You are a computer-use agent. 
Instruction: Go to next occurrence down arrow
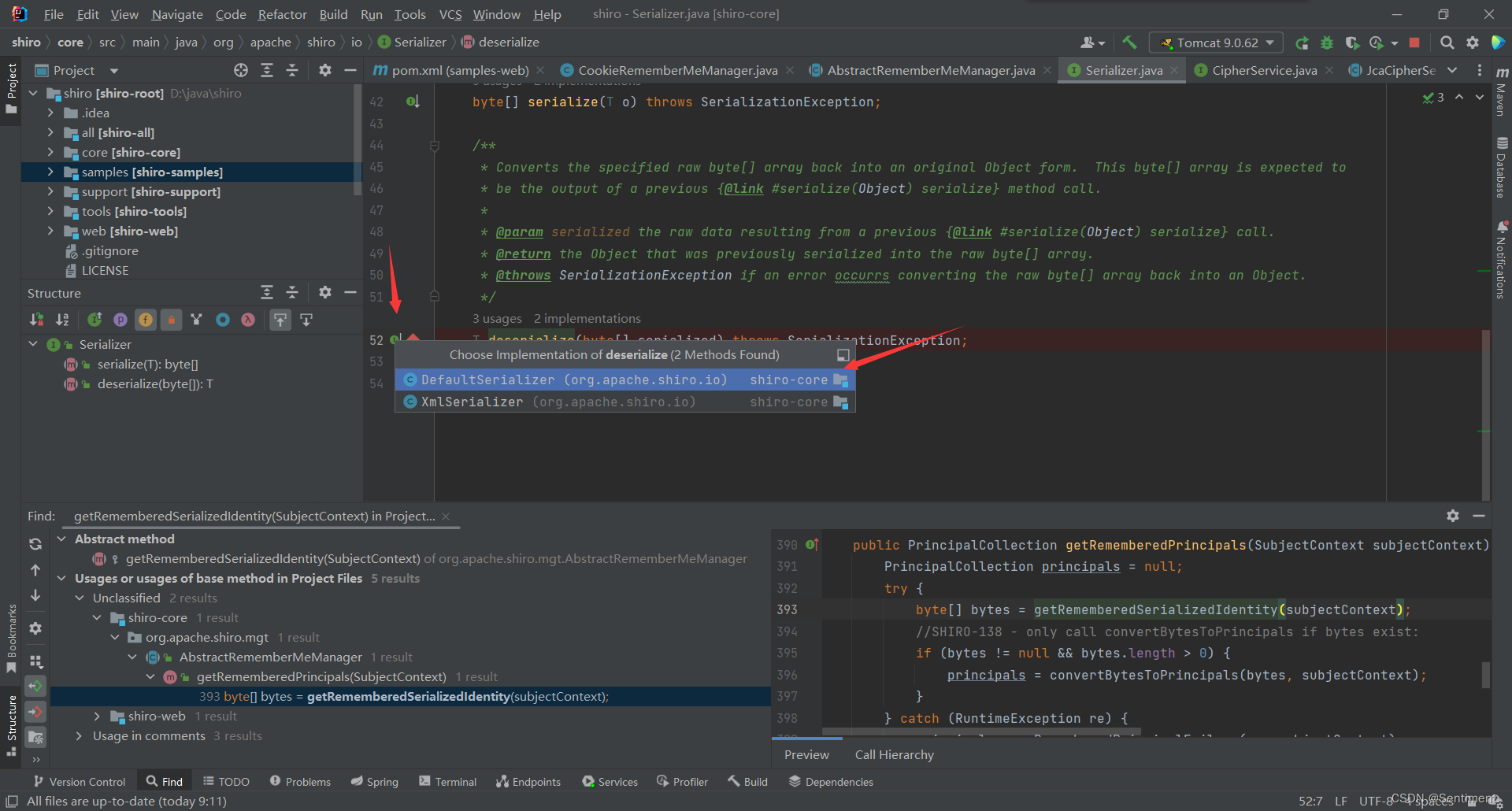(x=35, y=596)
